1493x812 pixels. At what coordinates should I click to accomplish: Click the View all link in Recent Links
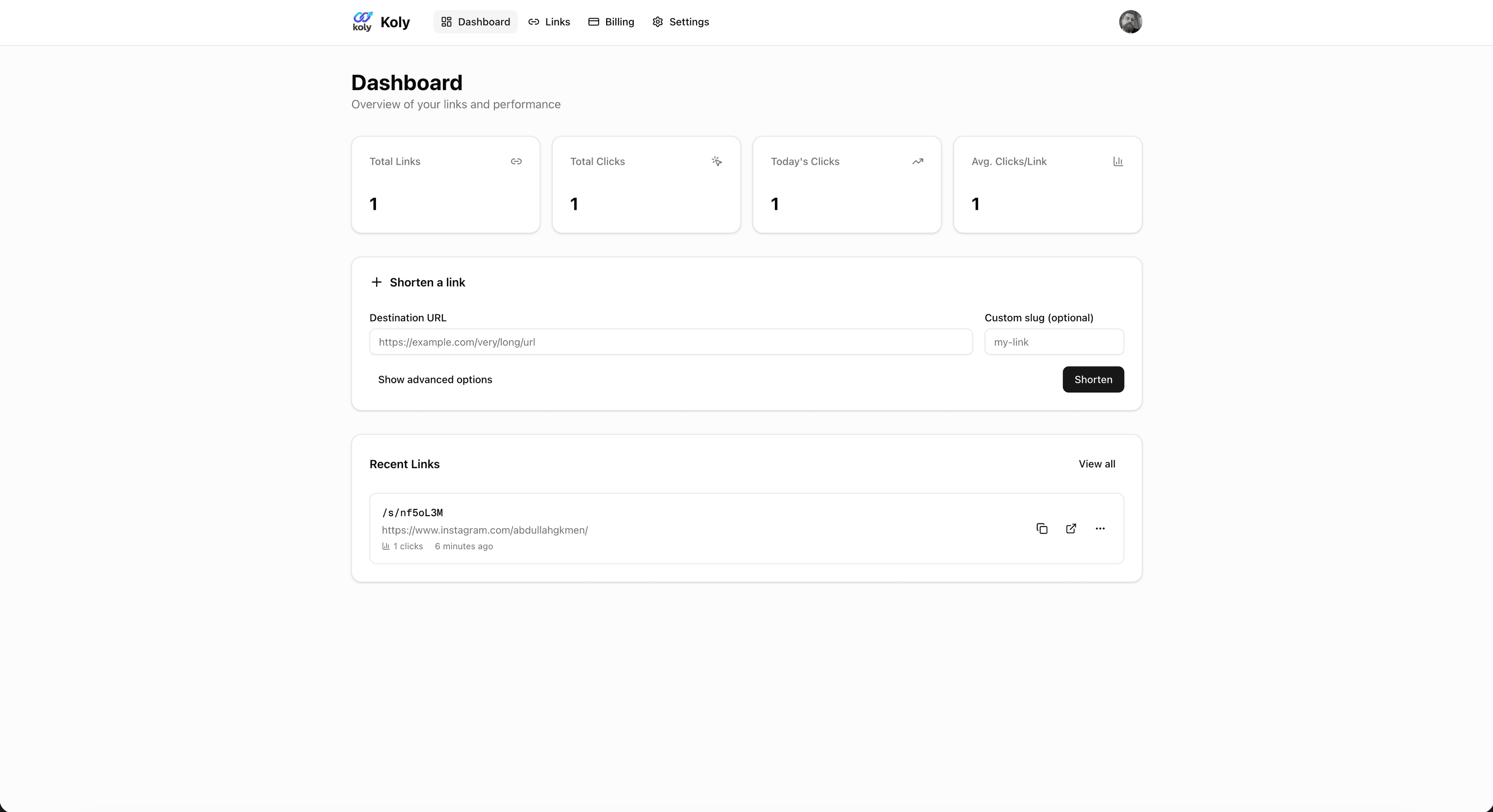tap(1097, 464)
